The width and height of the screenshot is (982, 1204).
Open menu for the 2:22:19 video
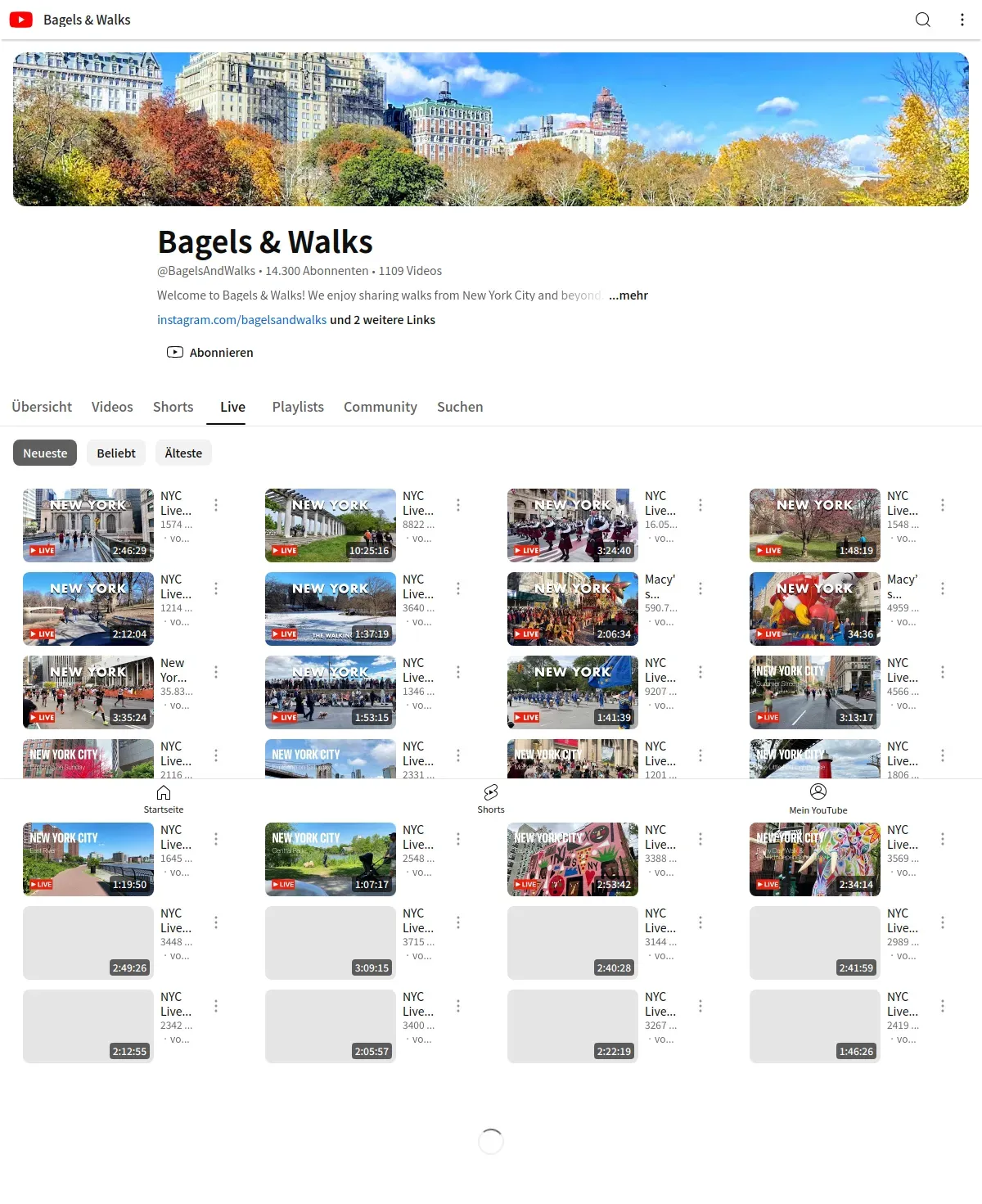tap(700, 1006)
